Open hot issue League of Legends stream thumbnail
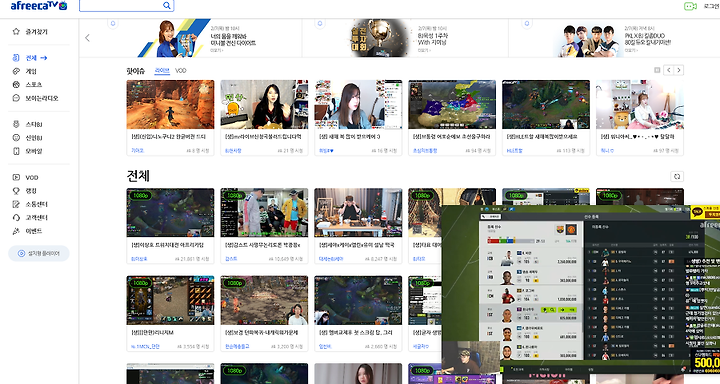Image resolution: width=720 pixels, height=384 pixels. [x=546, y=104]
